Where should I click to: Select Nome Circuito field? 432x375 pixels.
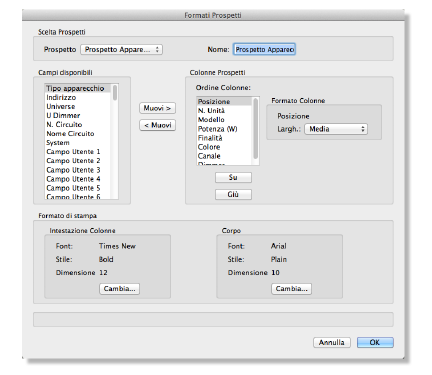pos(78,133)
